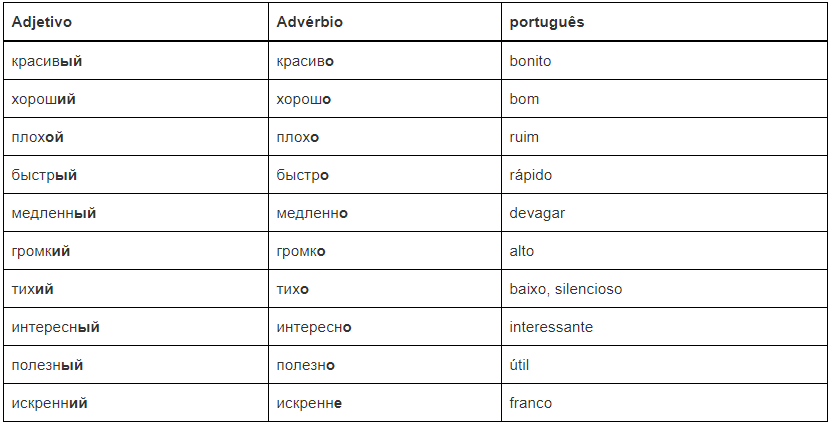The width and height of the screenshot is (830, 425).
Task: Select the translation 'interessante'
Action: pyautogui.click(x=551, y=327)
